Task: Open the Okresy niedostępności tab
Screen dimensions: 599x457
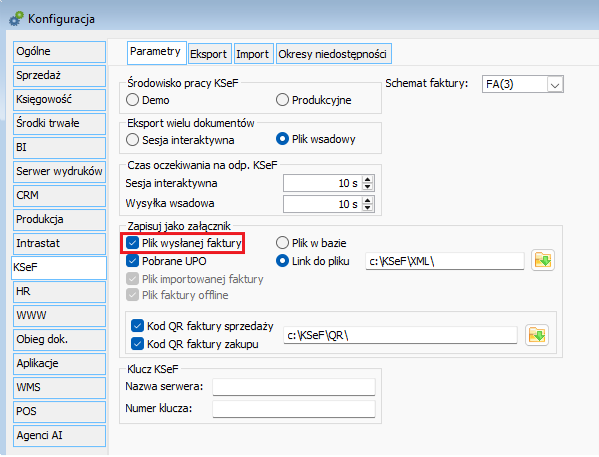Action: tap(332, 54)
